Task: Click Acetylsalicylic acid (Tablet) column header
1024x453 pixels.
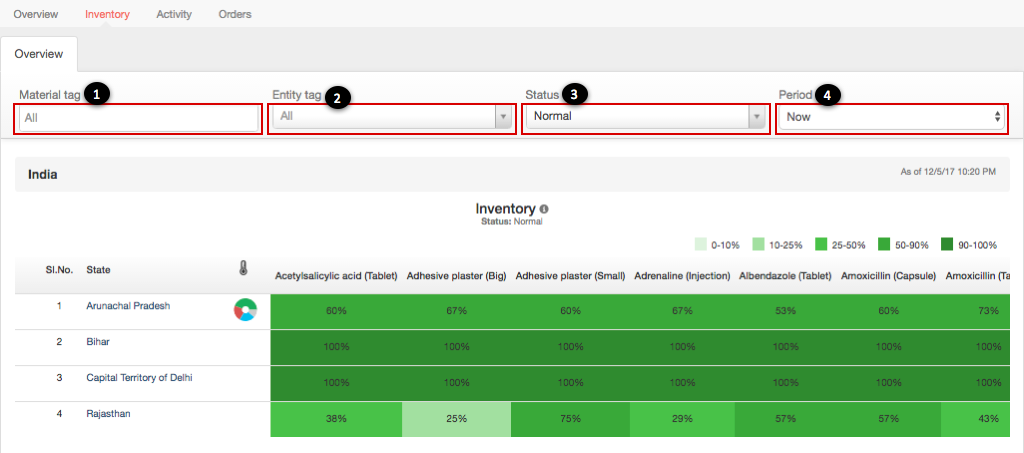Action: (x=336, y=276)
